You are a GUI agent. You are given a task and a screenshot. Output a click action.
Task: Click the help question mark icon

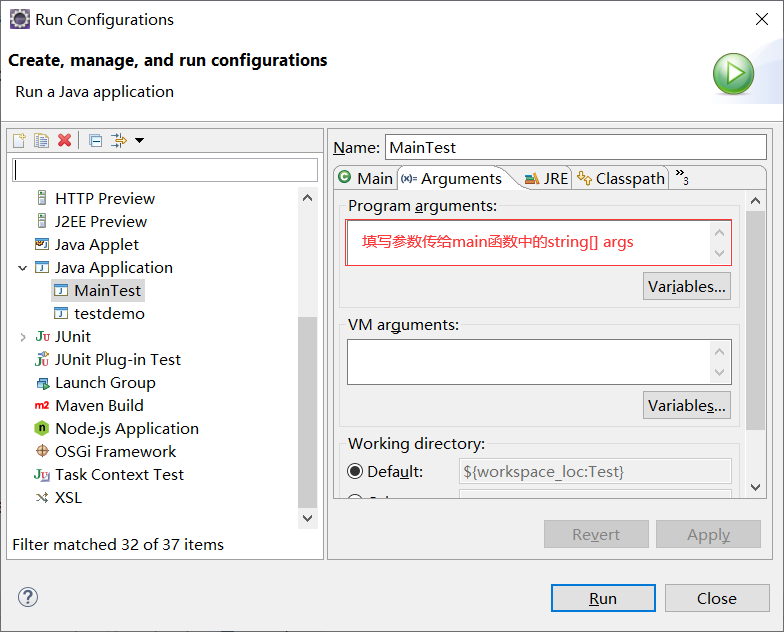tap(27, 597)
